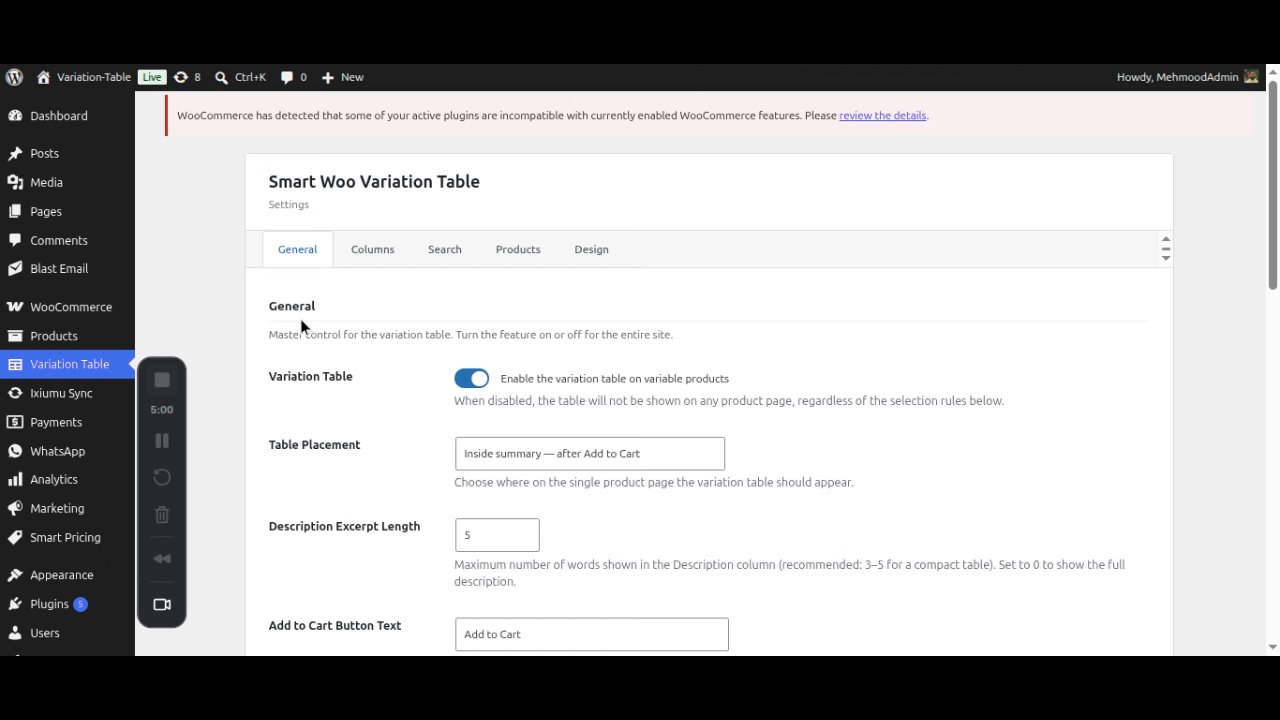Pause the recording in the recorder widget

[162, 441]
